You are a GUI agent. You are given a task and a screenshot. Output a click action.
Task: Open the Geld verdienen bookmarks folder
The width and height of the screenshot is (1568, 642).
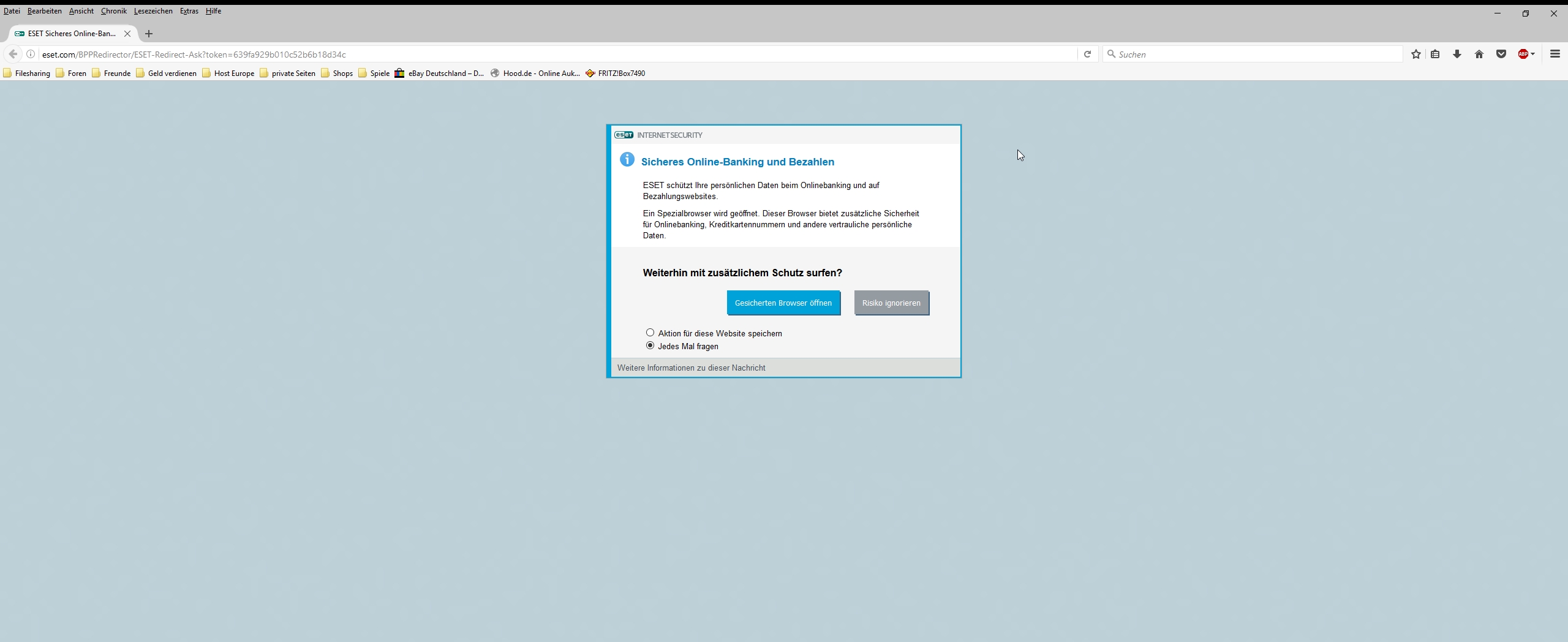pos(166,73)
